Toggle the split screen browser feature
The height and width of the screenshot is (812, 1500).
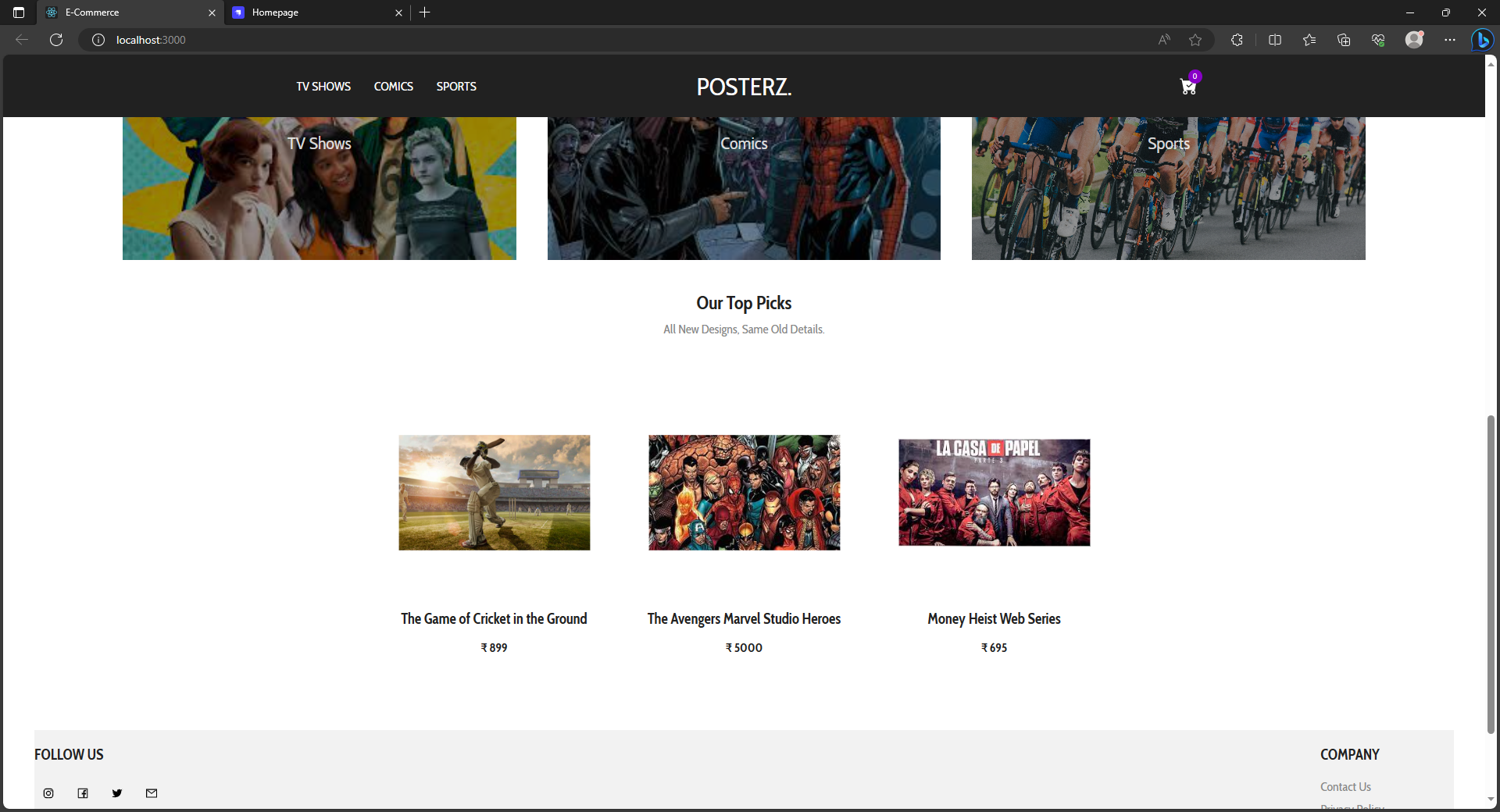point(1273,40)
